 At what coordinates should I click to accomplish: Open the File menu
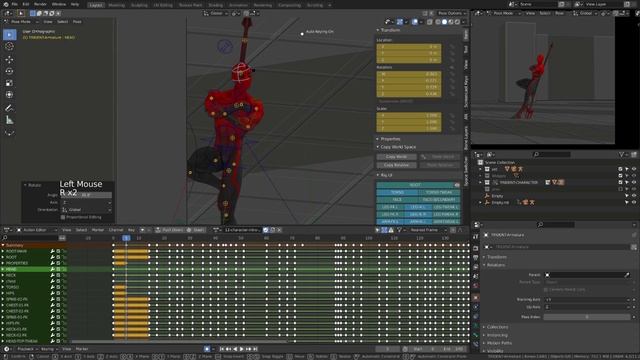[15, 4]
